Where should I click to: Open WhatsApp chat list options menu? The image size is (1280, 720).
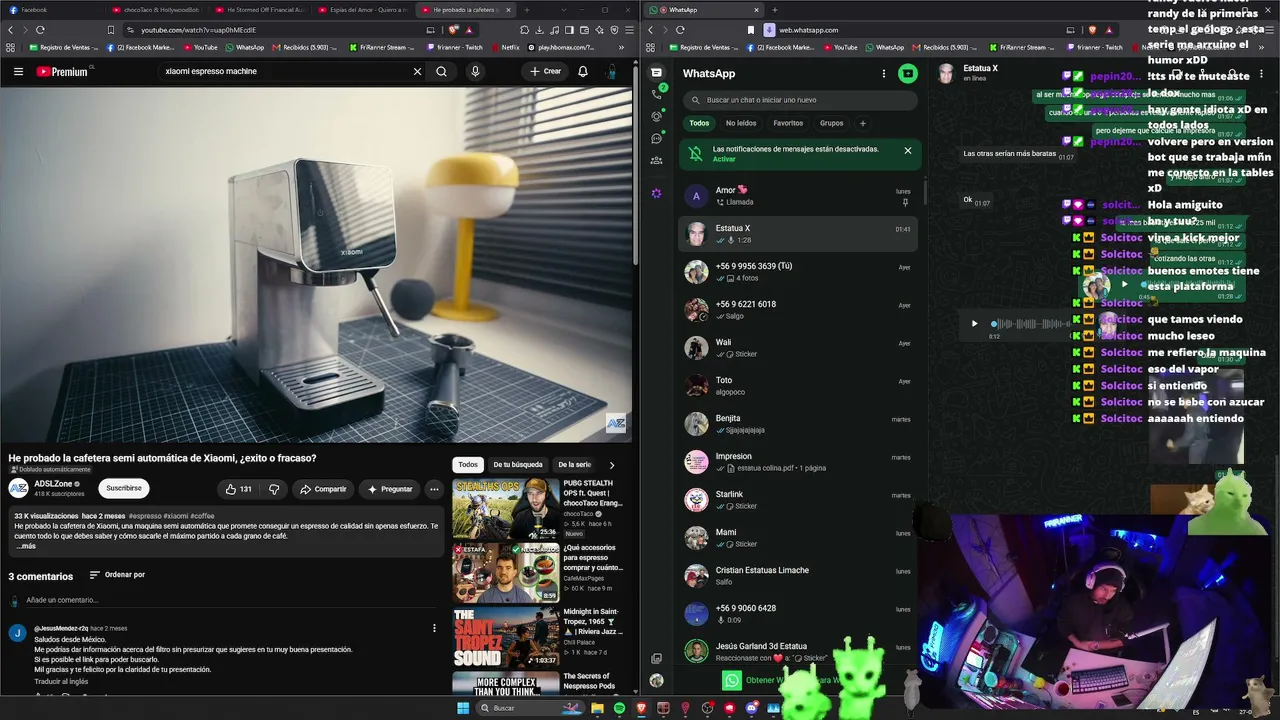coord(883,73)
